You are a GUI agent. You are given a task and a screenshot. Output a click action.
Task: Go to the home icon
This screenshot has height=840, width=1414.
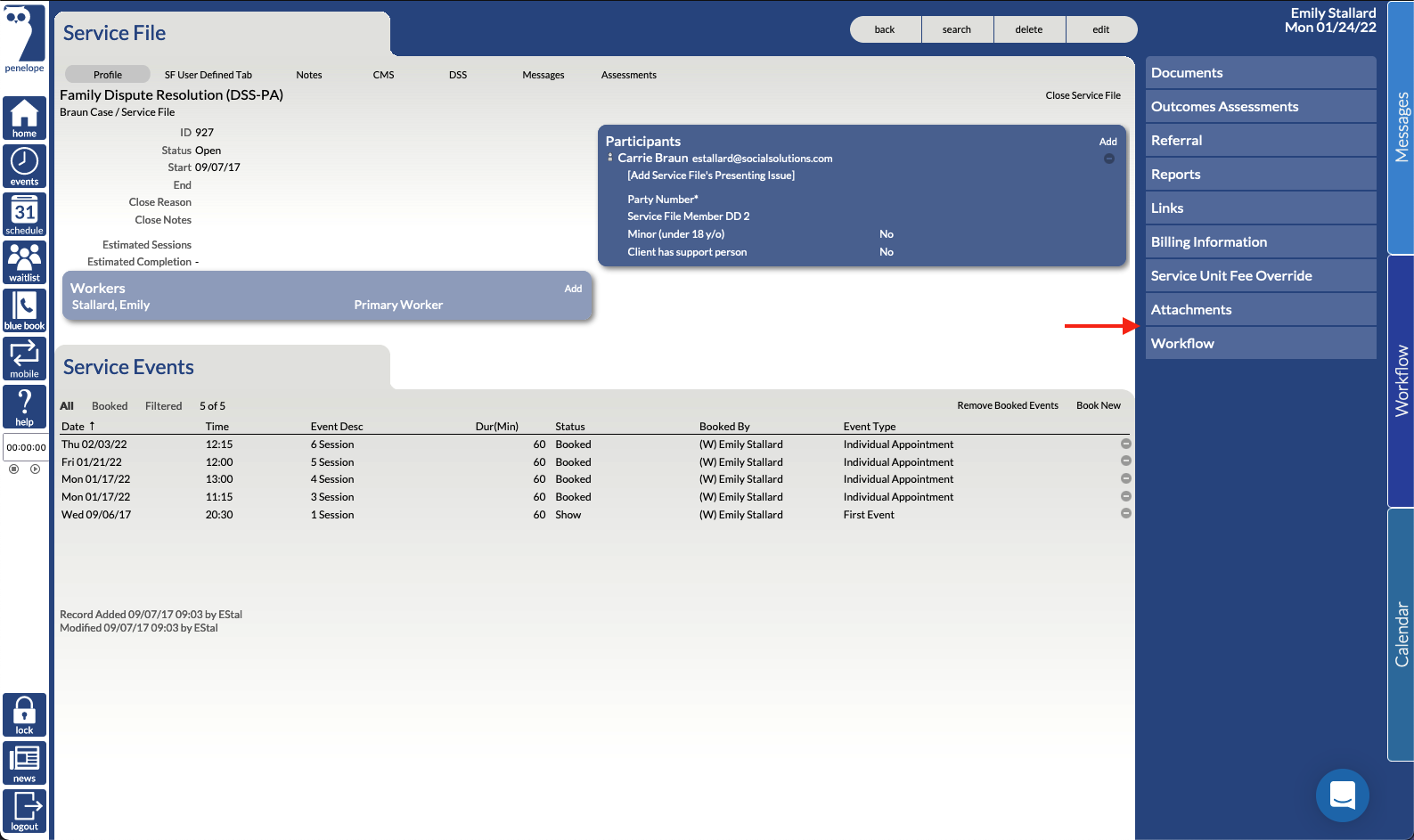[24, 118]
